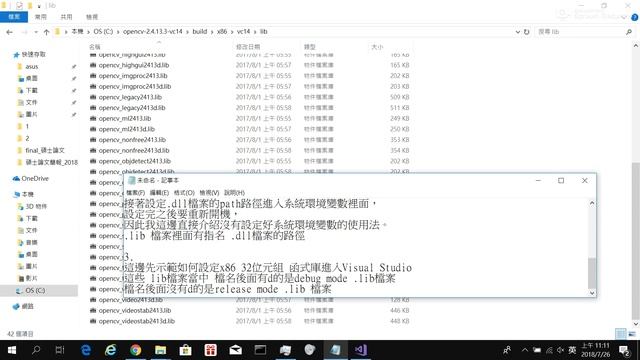640x360 pixels.
Task: Open the Network item in sidebar
Action: pos(23,306)
